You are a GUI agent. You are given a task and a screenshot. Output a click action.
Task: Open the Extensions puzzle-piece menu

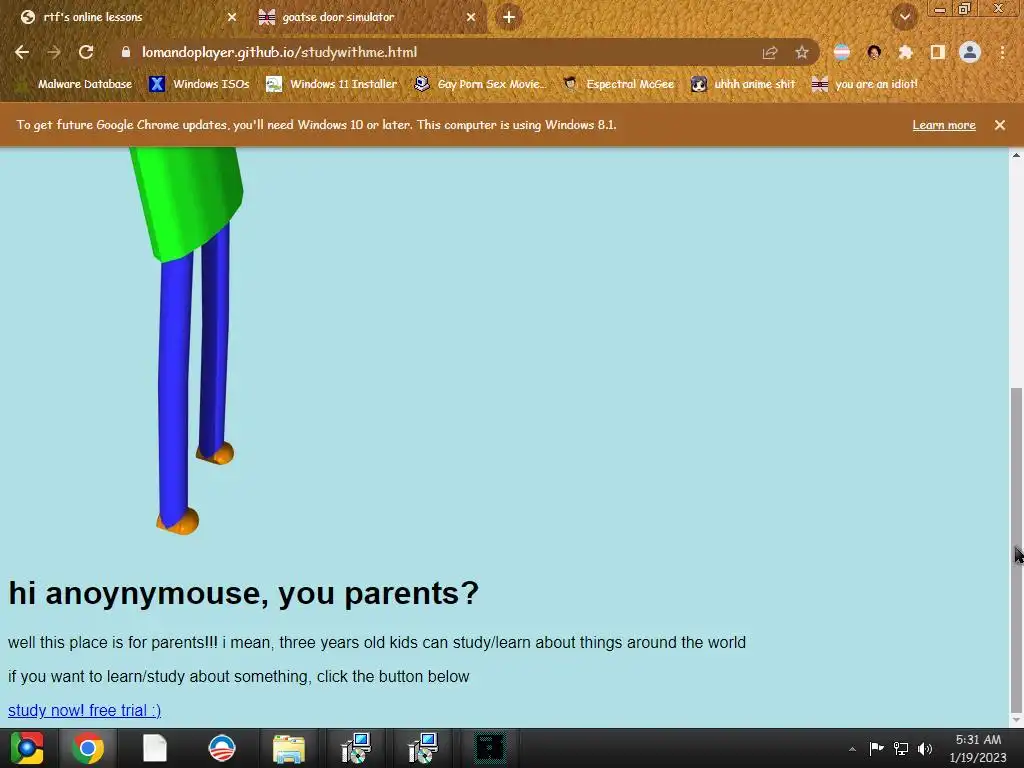point(905,52)
